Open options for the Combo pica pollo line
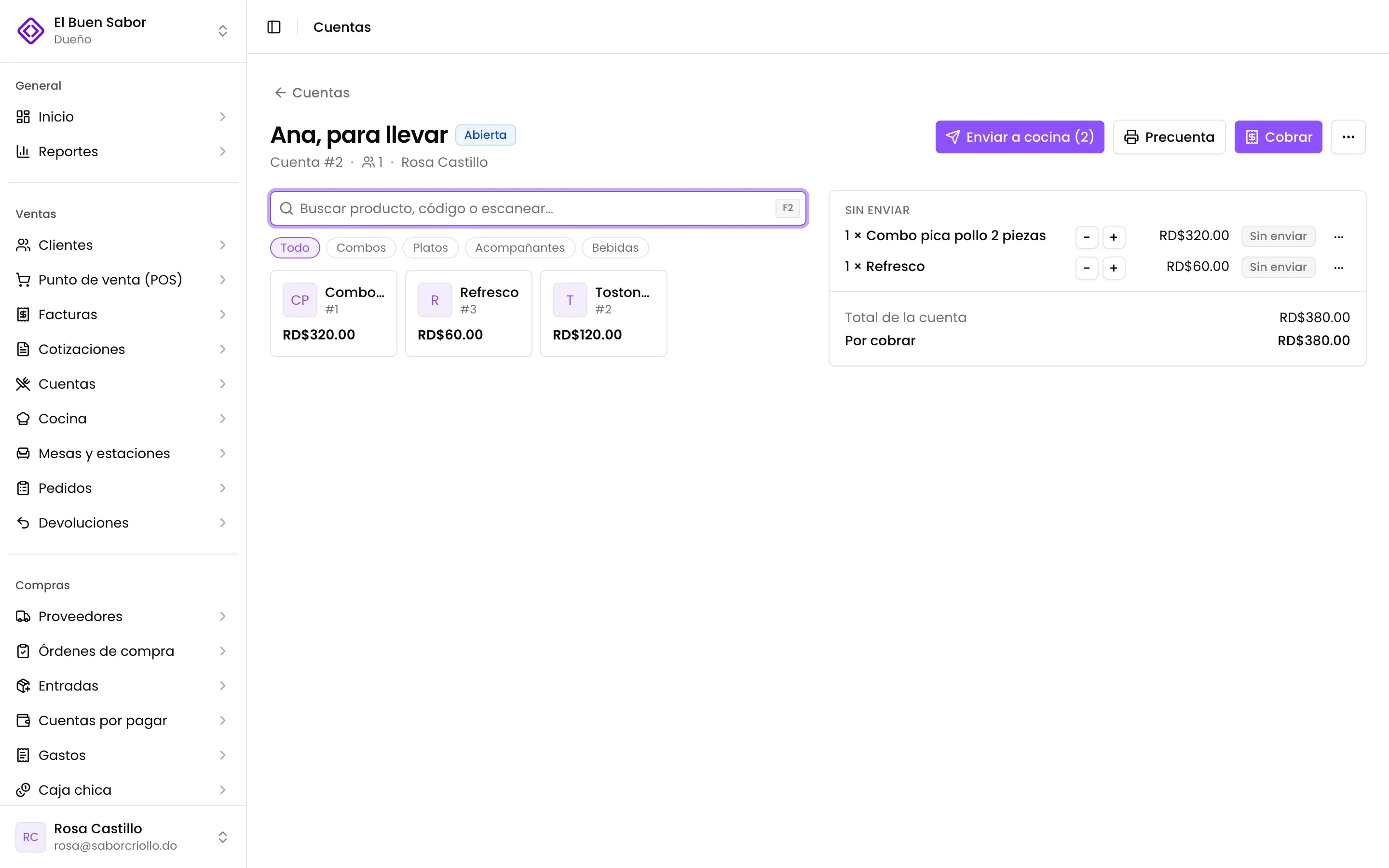The width and height of the screenshot is (1389, 868). (1338, 236)
